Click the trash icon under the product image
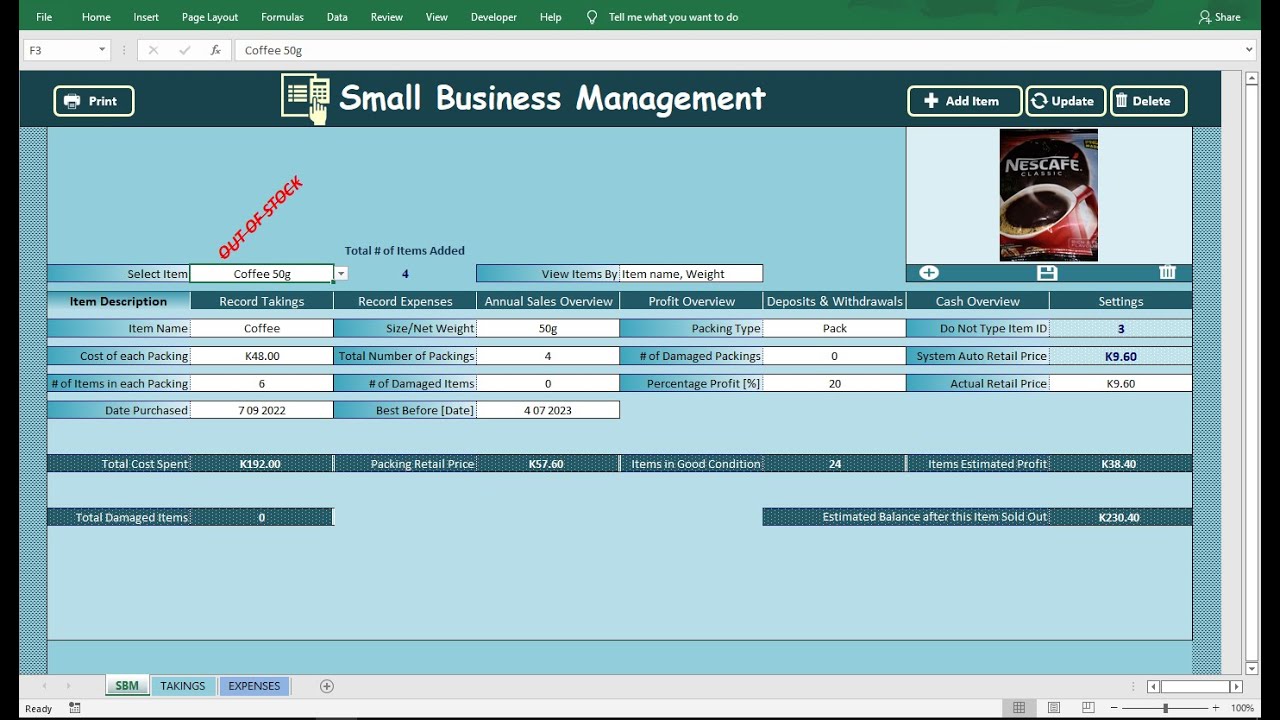This screenshot has width=1280, height=720. tap(1167, 273)
